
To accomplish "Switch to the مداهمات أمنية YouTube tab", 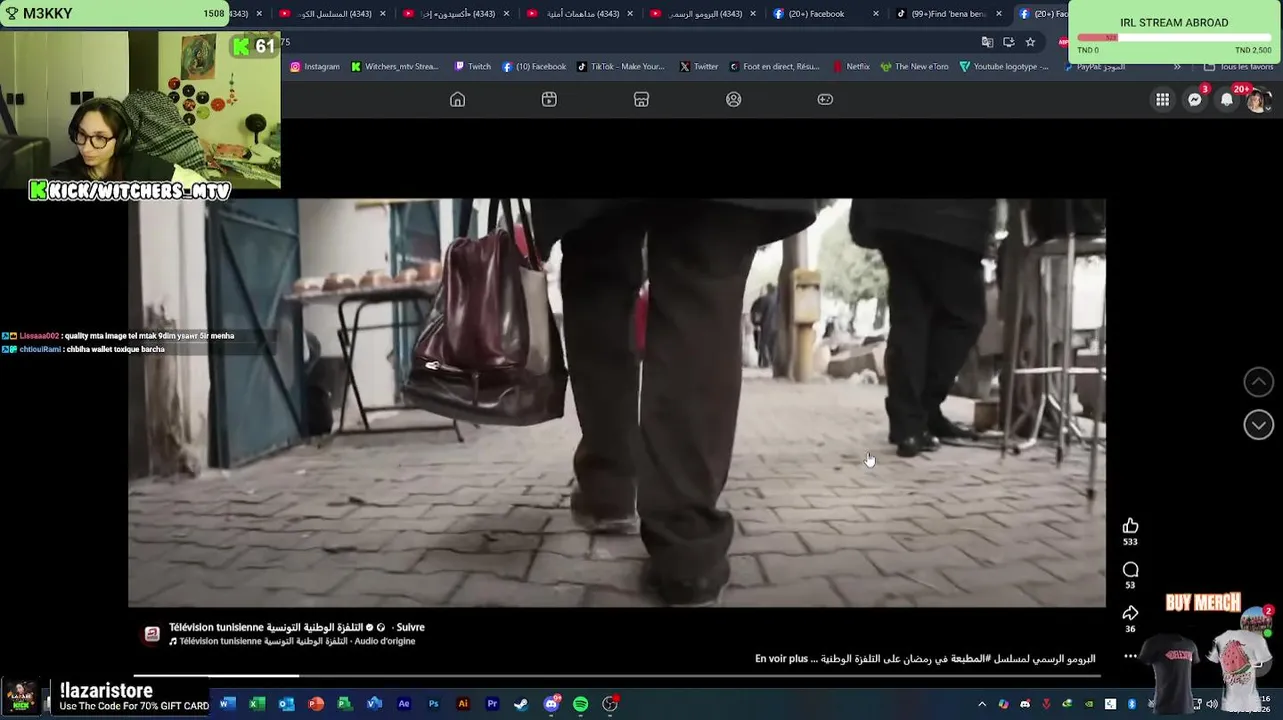I will coord(581,14).
